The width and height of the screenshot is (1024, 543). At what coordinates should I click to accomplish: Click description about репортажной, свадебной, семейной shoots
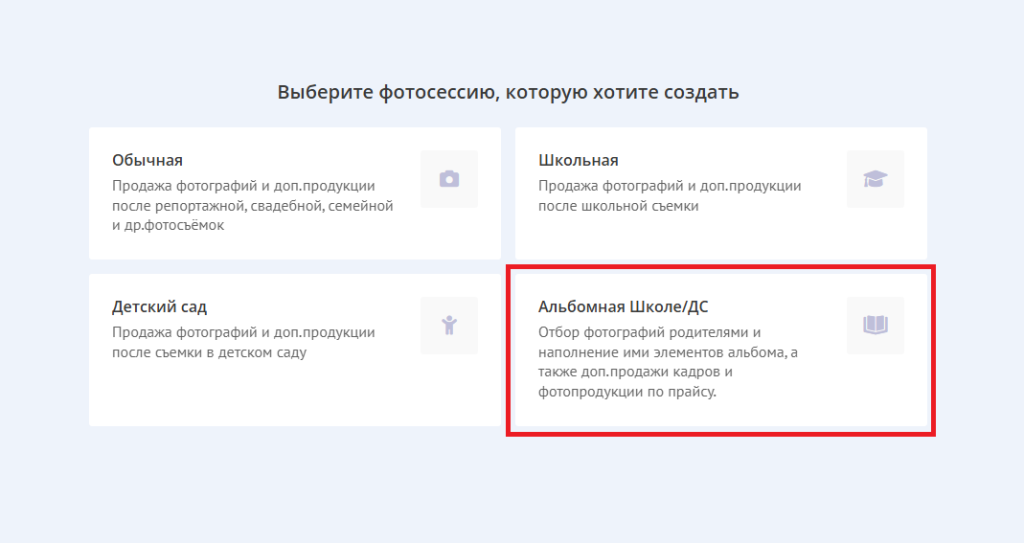252,205
